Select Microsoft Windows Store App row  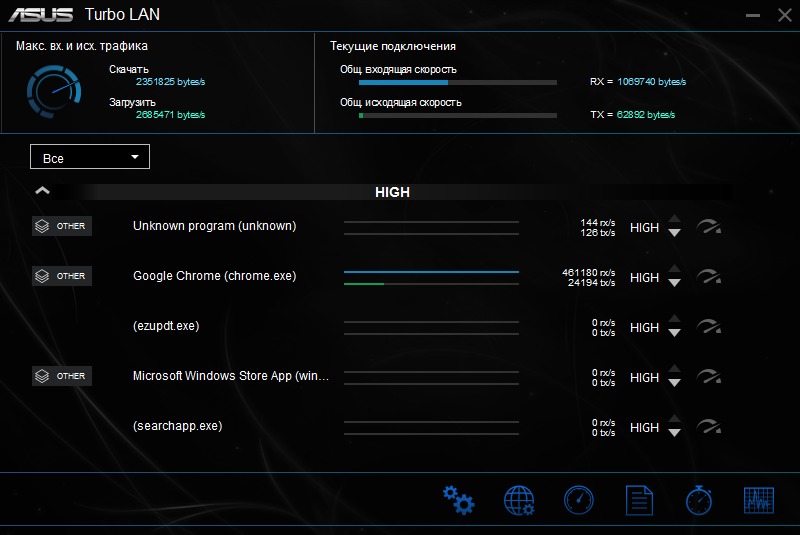[378, 376]
